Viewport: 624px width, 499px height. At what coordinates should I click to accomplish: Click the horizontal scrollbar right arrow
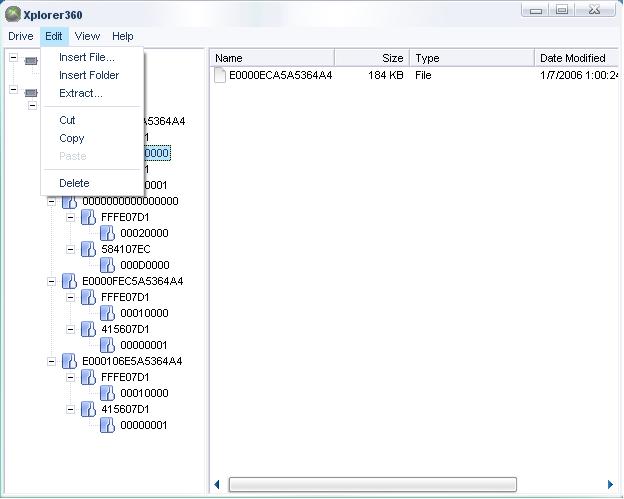click(x=610, y=485)
